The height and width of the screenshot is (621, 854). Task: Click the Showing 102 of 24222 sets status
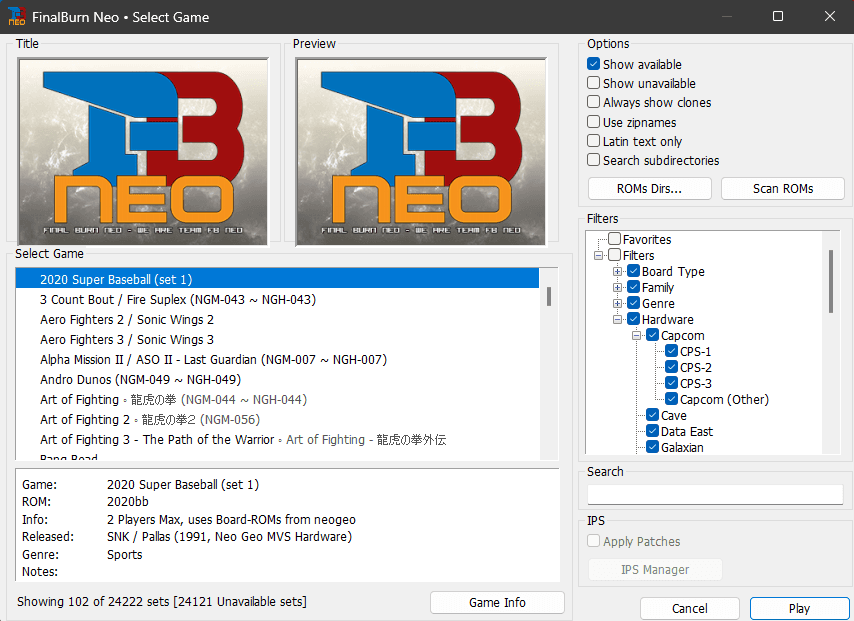tap(162, 601)
